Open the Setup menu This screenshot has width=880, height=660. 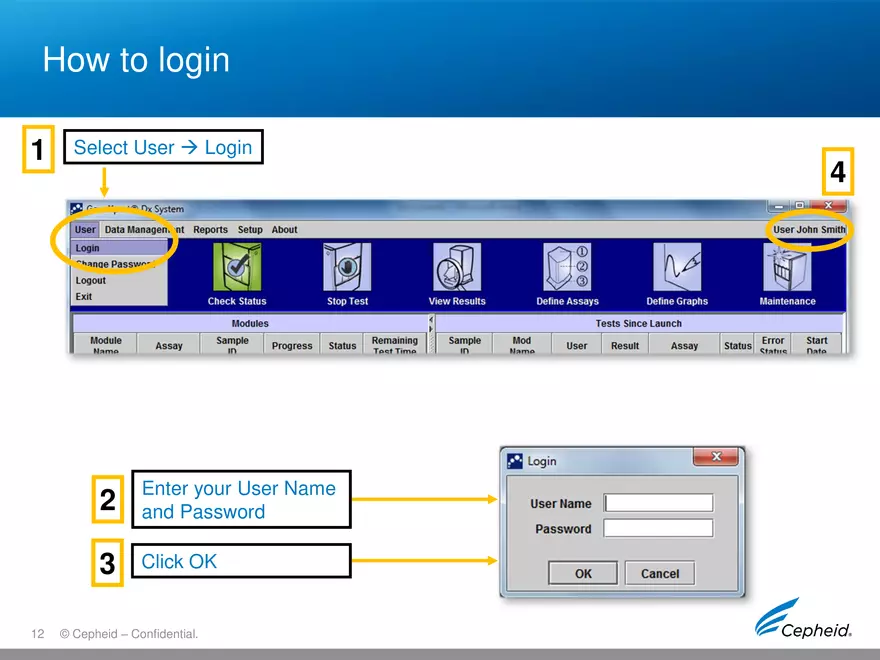pyautogui.click(x=250, y=229)
